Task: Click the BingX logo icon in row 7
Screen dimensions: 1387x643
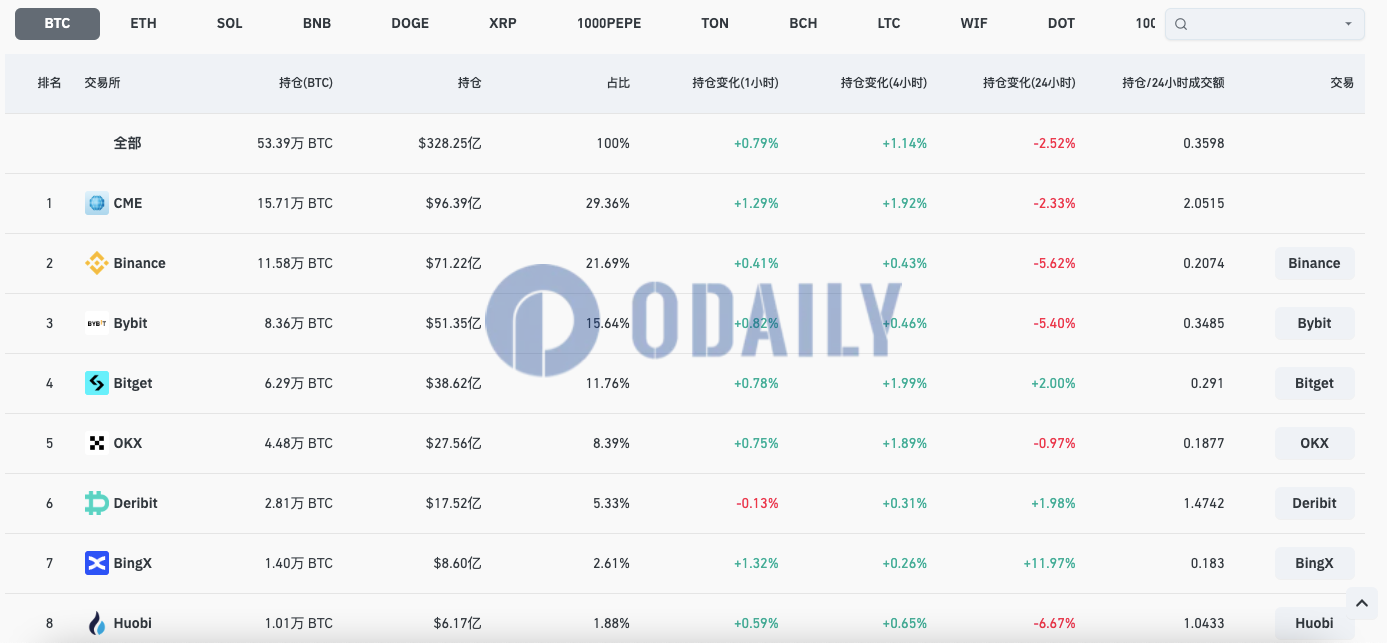Action: point(97,563)
